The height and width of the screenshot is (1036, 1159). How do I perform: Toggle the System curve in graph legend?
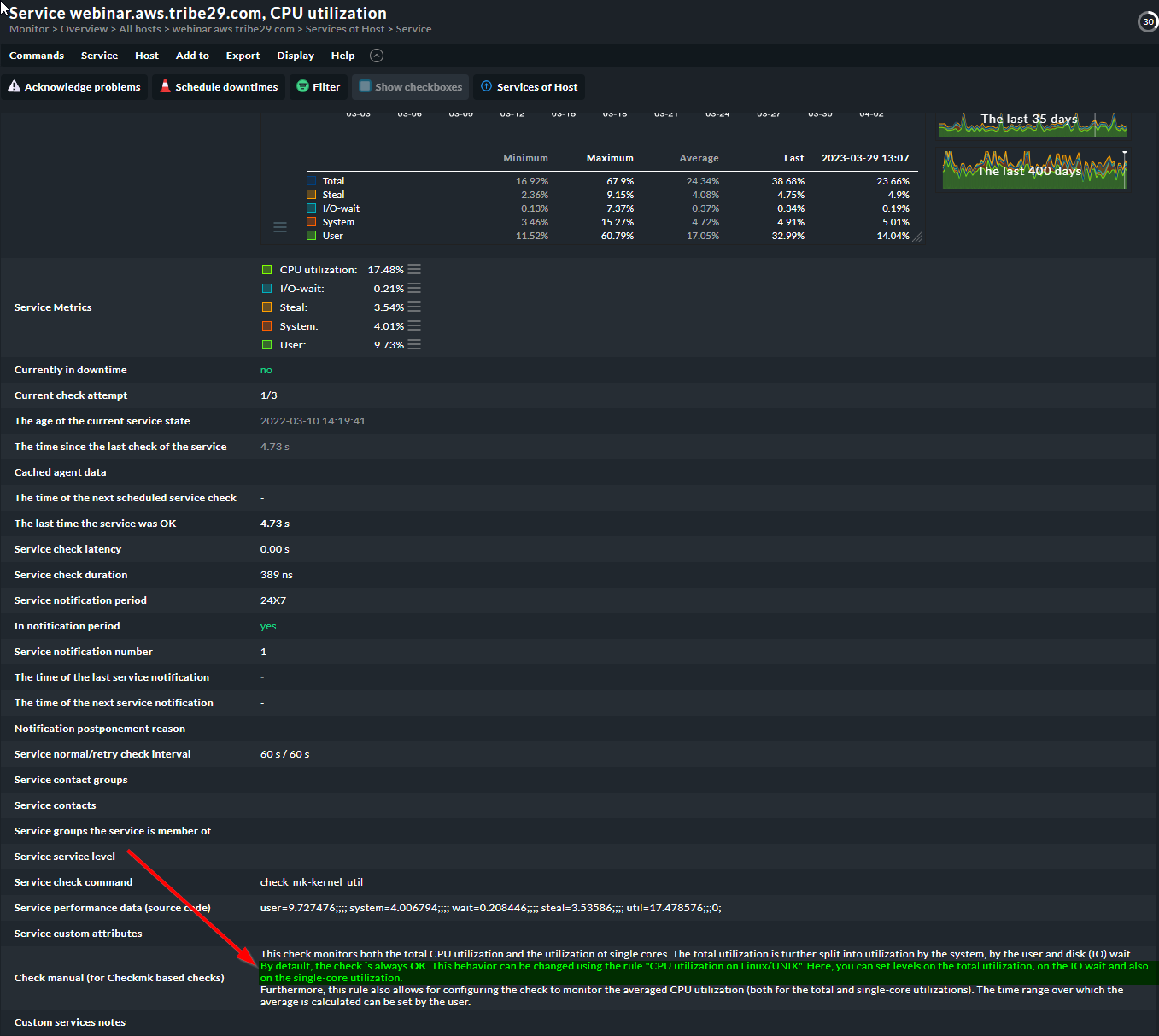click(337, 222)
